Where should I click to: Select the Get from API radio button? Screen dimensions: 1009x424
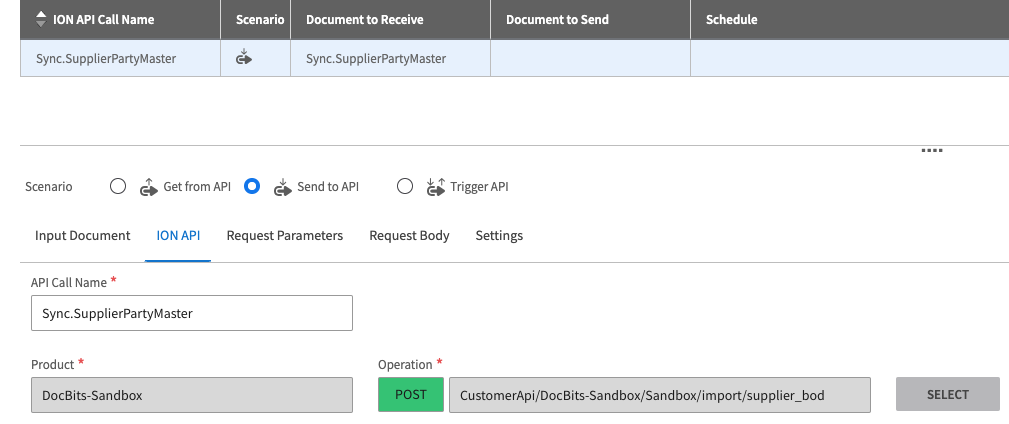(x=118, y=186)
